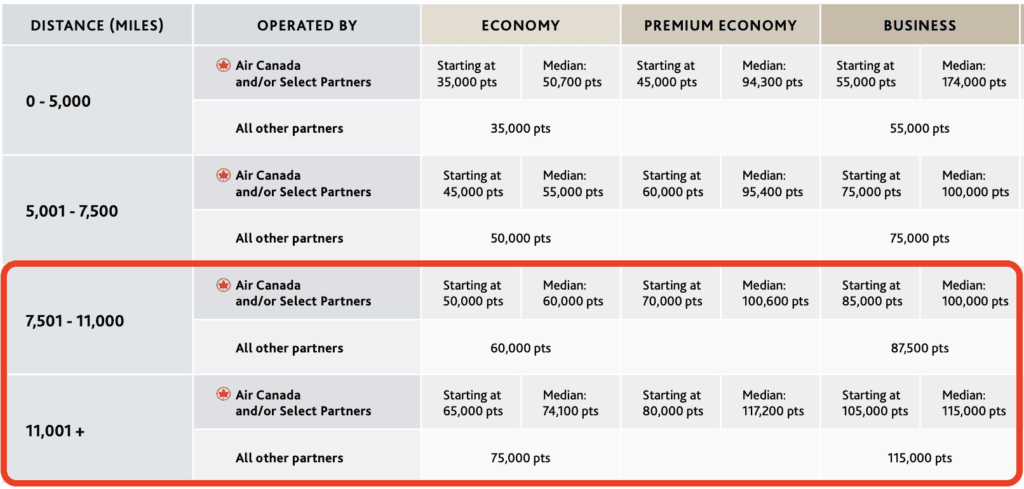Click the Air Canada logo in 5,001 - 7,500 row
The height and width of the screenshot is (489, 1024).
[x=223, y=176]
